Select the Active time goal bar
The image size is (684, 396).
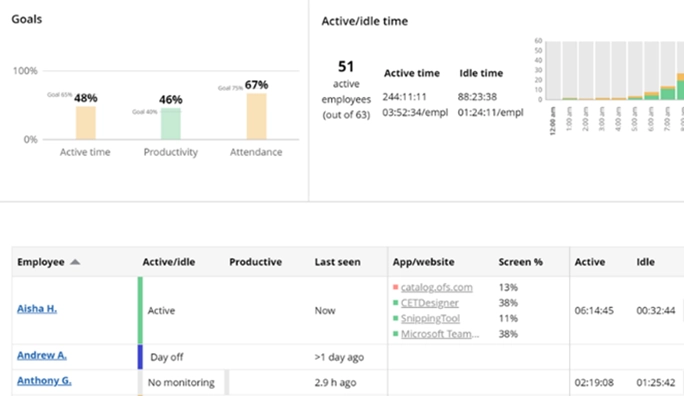pos(86,123)
